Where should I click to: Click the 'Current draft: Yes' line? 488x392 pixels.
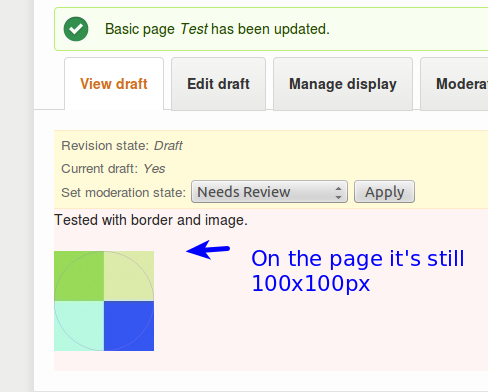[113, 169]
